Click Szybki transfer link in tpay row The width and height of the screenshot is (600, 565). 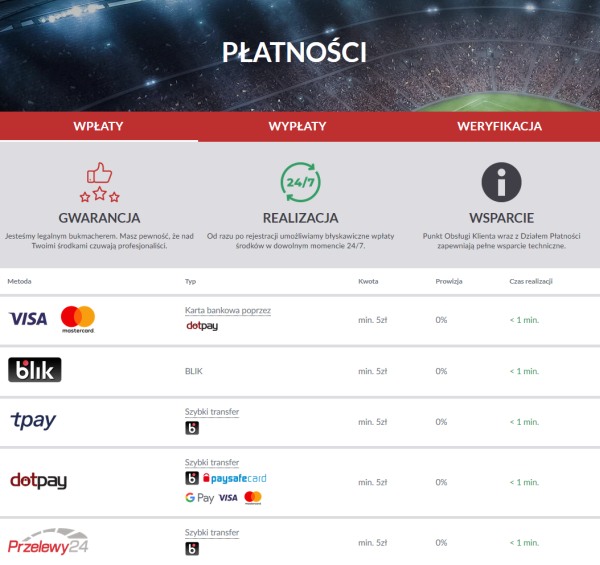click(x=212, y=412)
